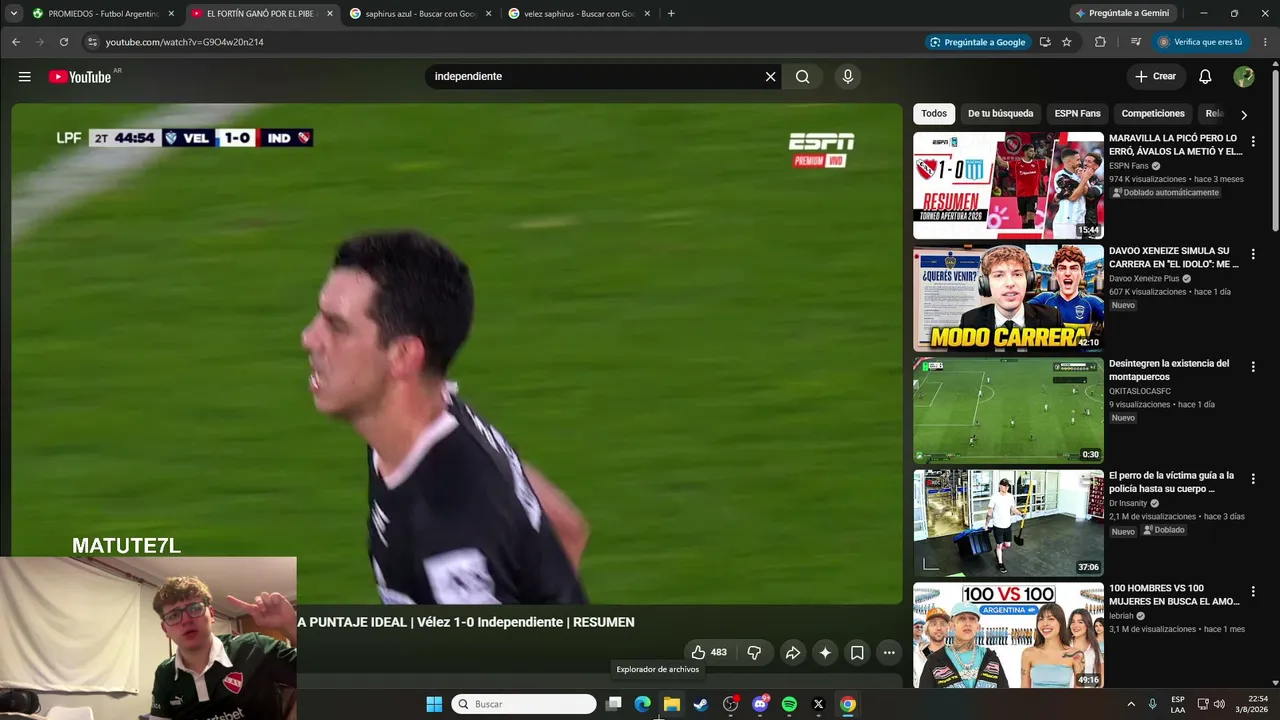Open the Crear menu button
Image resolution: width=1280 pixels, height=720 pixels.
(1156, 77)
